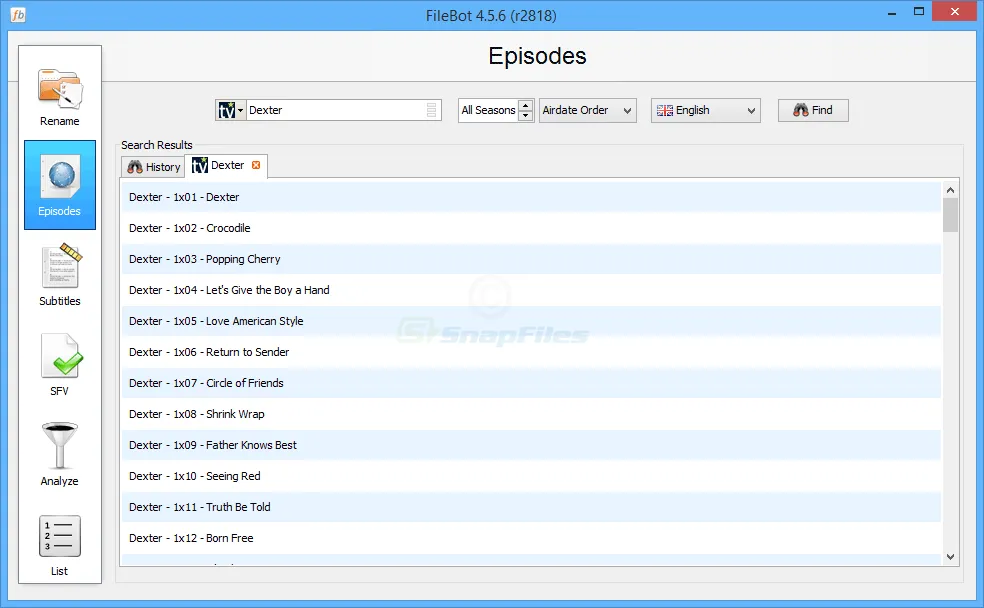This screenshot has width=984, height=608.
Task: Select the Dexter results tab
Action: [226, 166]
